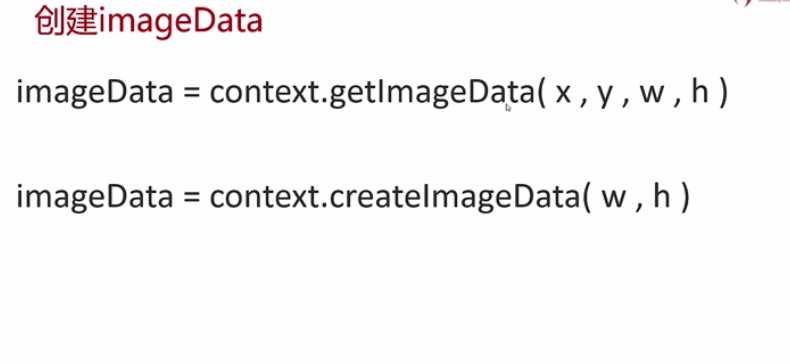Click the h parameter in createImageData call
Screen dimensions: 790x364
click(662, 195)
